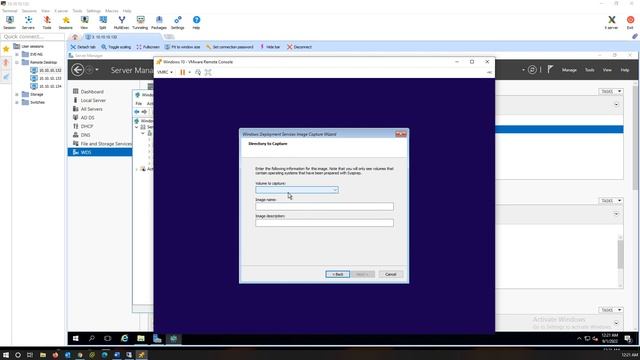Open the MultiExec toolbar icon
The height and width of the screenshot is (360, 640).
[x=121, y=22]
